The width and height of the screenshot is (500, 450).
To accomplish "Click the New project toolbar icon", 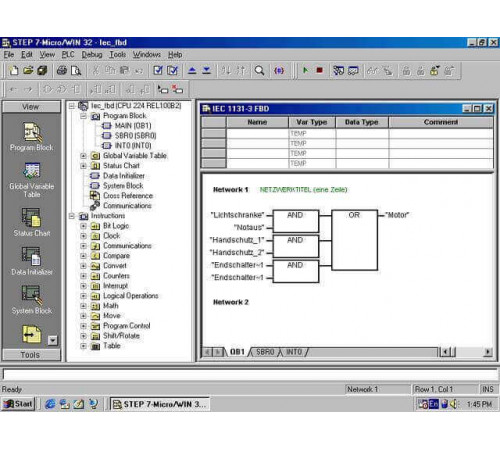I will coord(14,70).
